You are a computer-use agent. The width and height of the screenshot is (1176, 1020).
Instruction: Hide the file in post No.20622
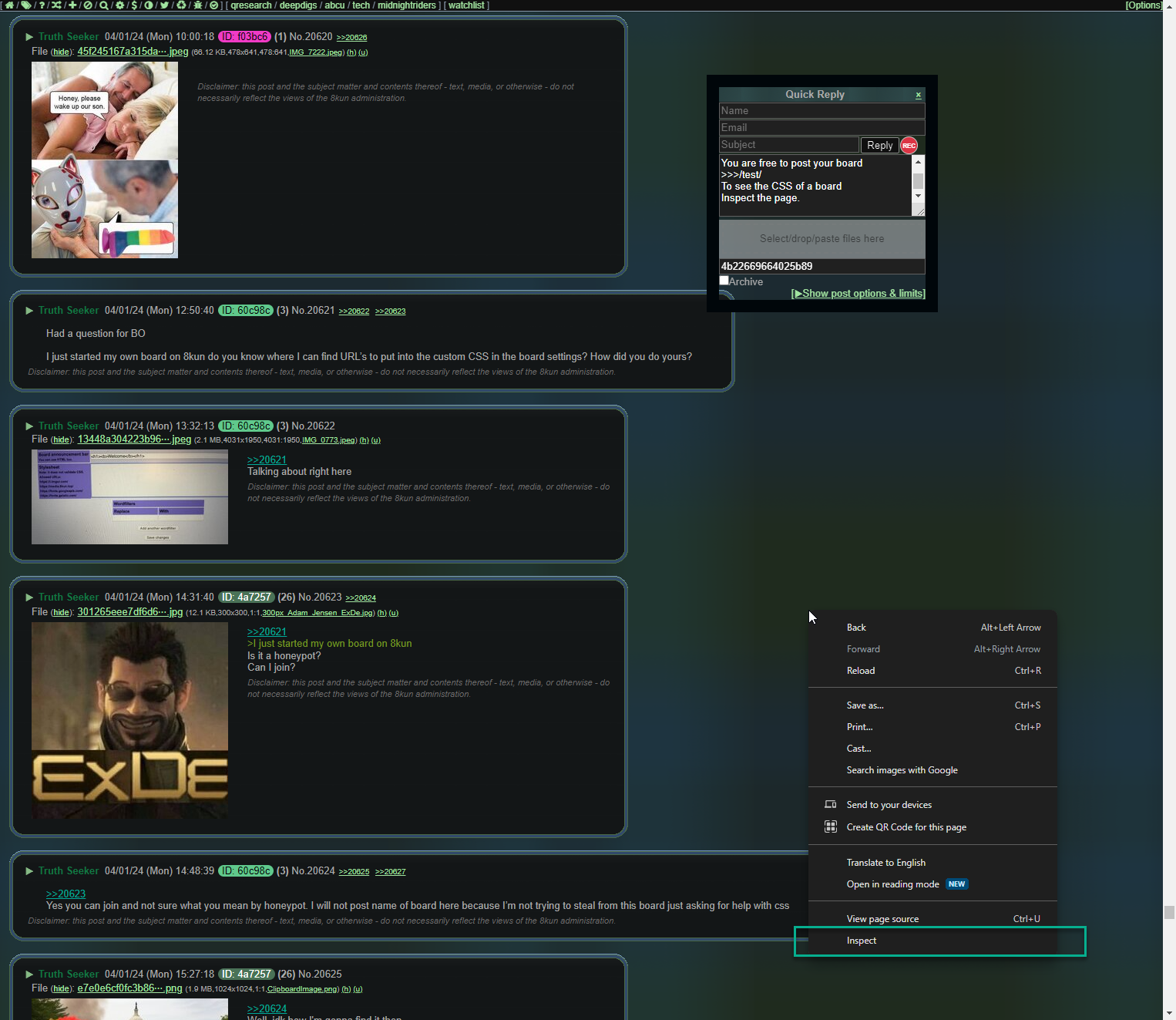(62, 440)
